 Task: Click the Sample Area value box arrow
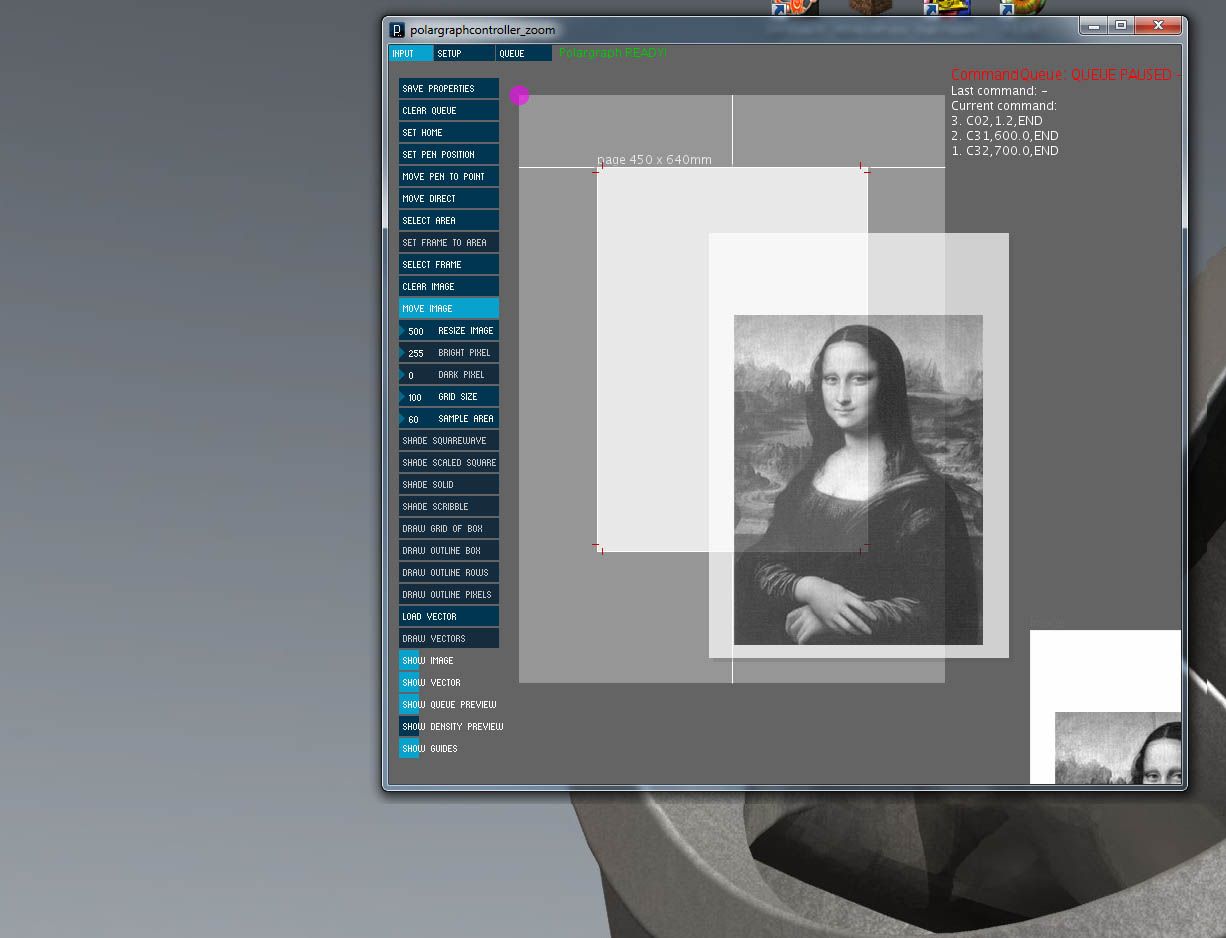pyautogui.click(x=402, y=419)
